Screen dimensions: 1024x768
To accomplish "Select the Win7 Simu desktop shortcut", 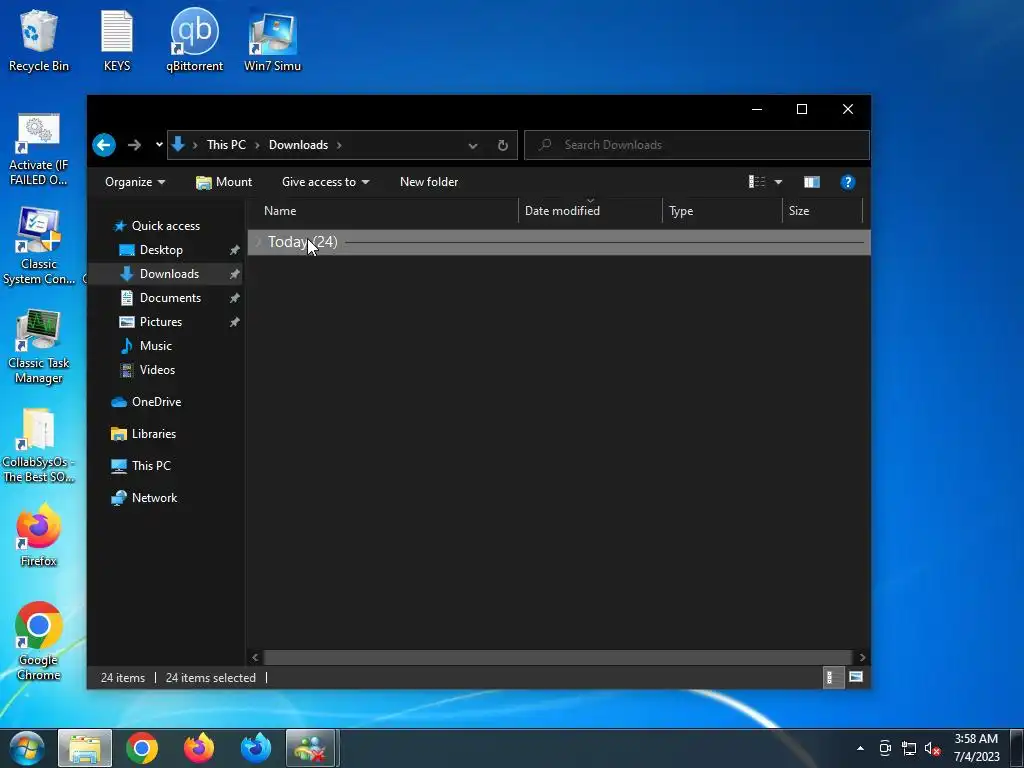I will point(272,40).
